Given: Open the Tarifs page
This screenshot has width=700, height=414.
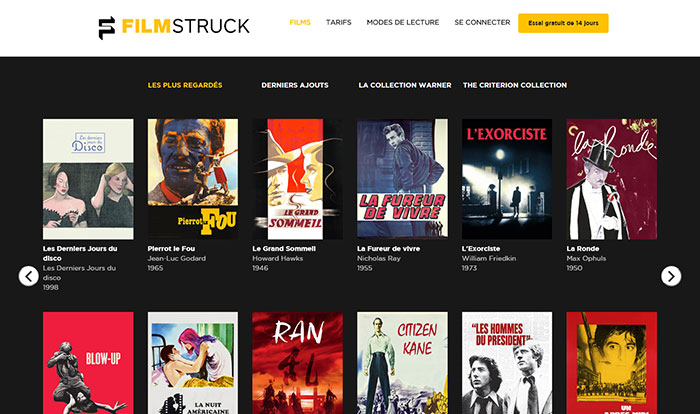Looking at the screenshot, I should click(338, 22).
